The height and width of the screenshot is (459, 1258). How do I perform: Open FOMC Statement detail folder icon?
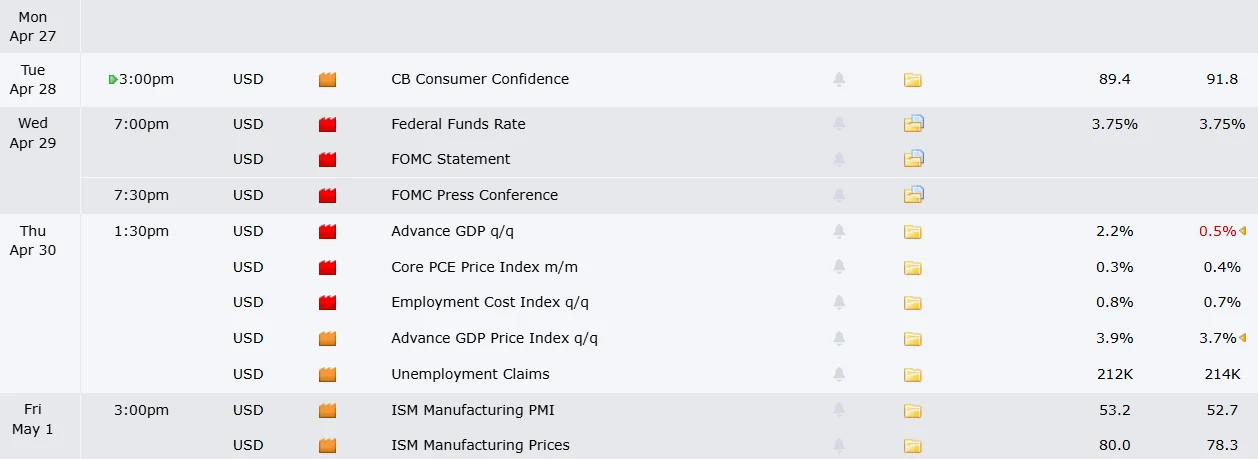click(913, 159)
